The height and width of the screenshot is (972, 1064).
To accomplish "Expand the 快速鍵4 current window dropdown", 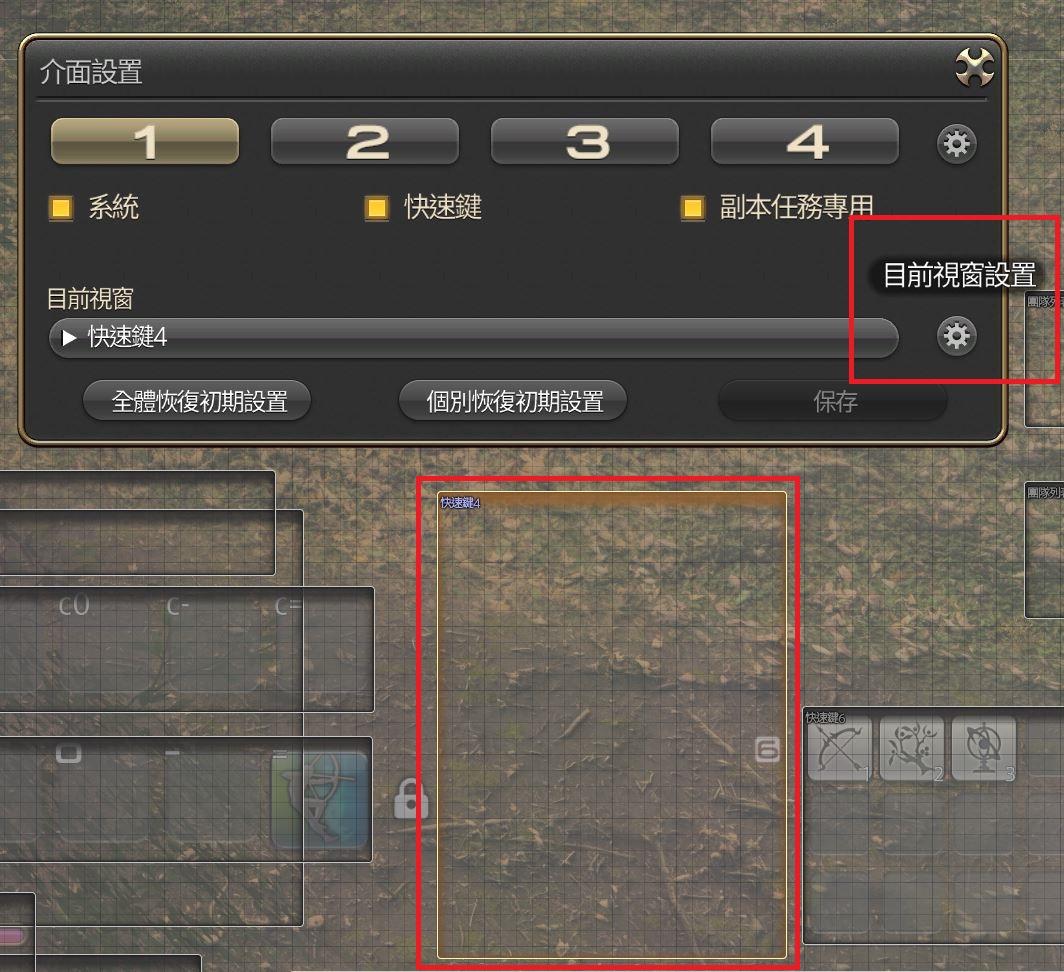I will pyautogui.click(x=474, y=337).
